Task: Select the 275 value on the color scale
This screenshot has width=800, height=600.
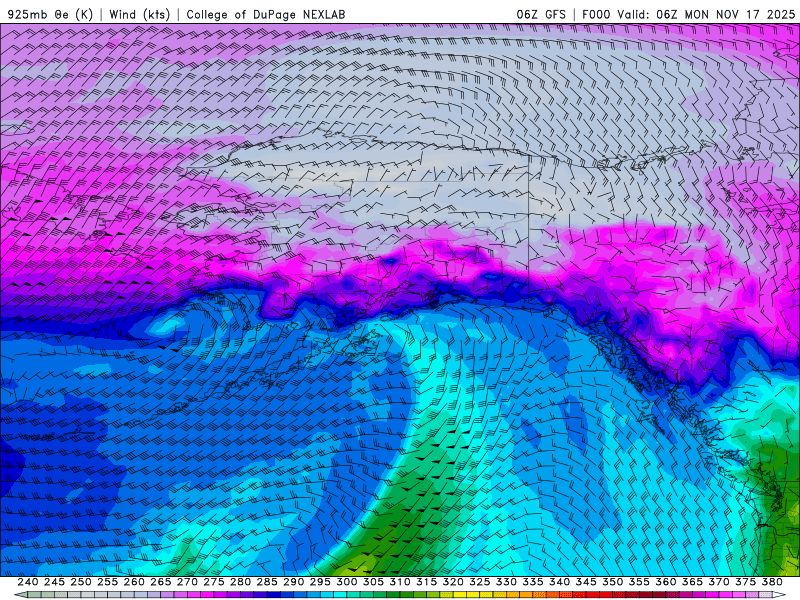Action: [x=213, y=582]
